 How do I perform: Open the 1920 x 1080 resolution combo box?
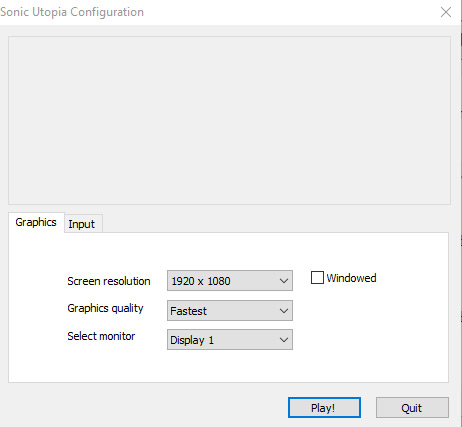tap(230, 281)
